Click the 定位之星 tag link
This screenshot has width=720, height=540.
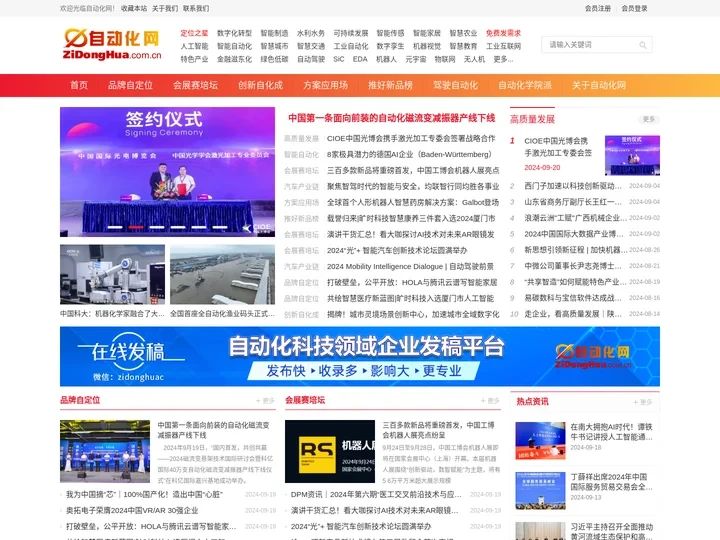pos(194,33)
